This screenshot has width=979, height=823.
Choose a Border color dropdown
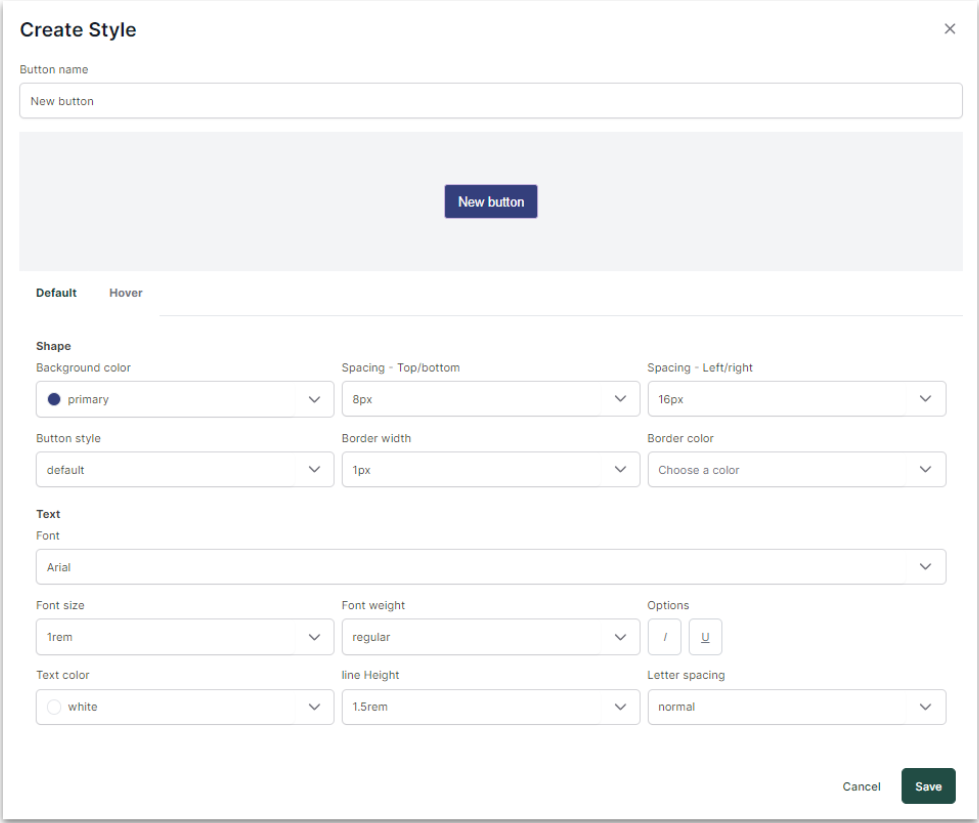coord(796,469)
